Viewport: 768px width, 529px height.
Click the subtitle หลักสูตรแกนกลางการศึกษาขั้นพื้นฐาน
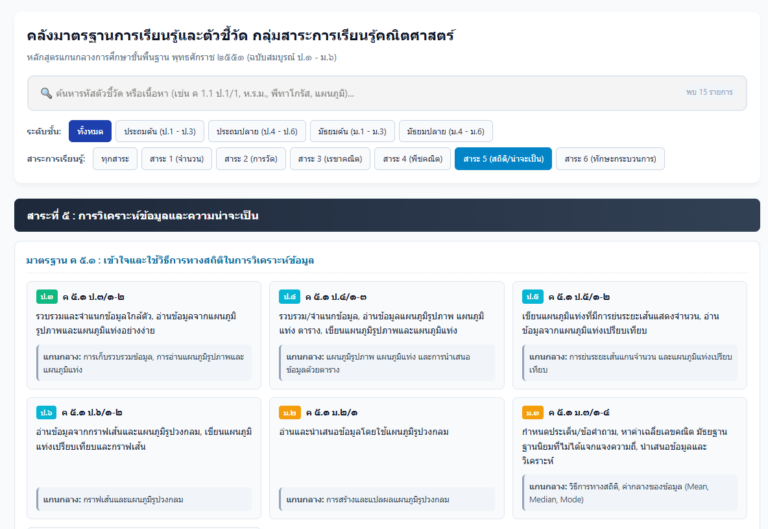coord(182,57)
